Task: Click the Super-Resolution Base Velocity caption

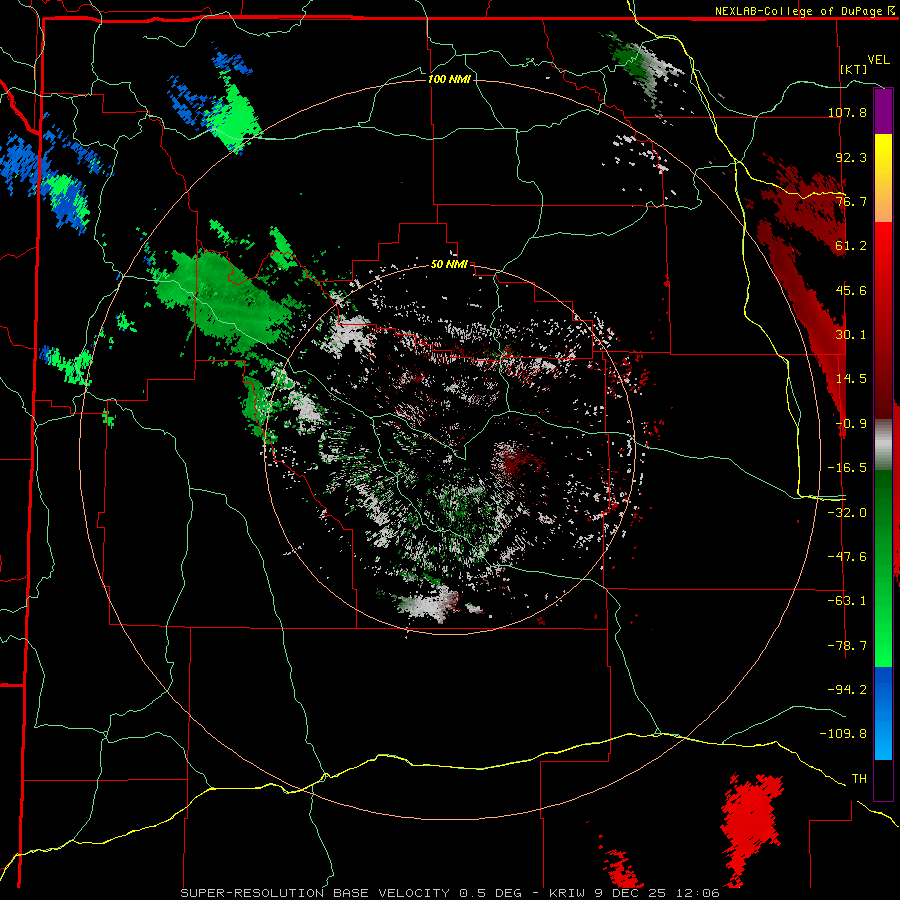Action: pos(450,893)
